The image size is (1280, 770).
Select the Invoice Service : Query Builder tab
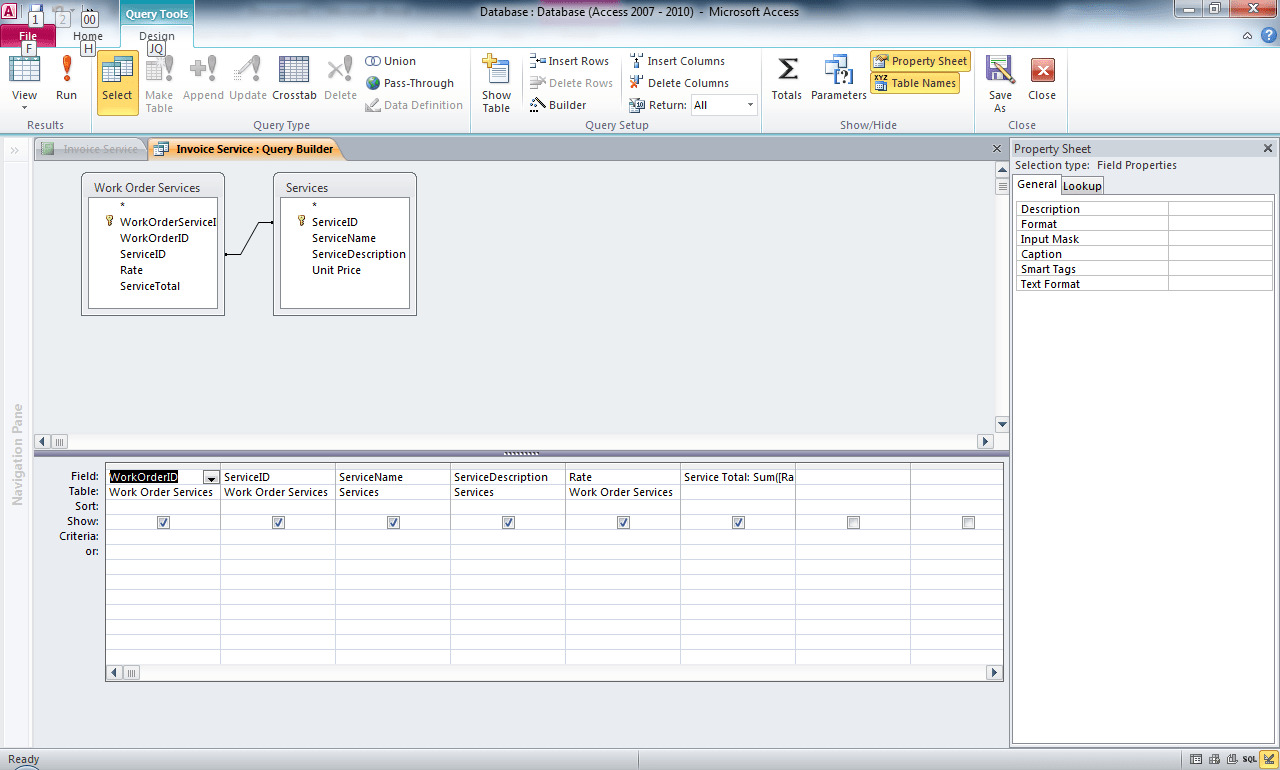[x=245, y=149]
